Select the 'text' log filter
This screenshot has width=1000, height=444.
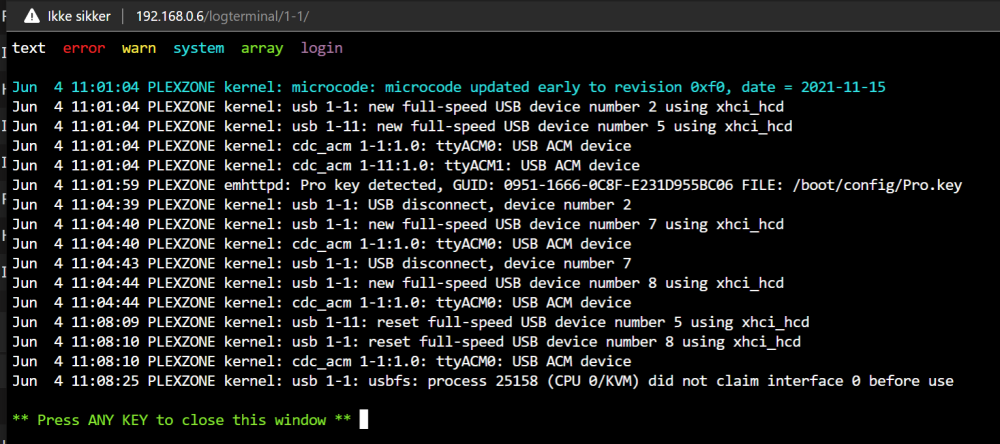tap(29, 48)
